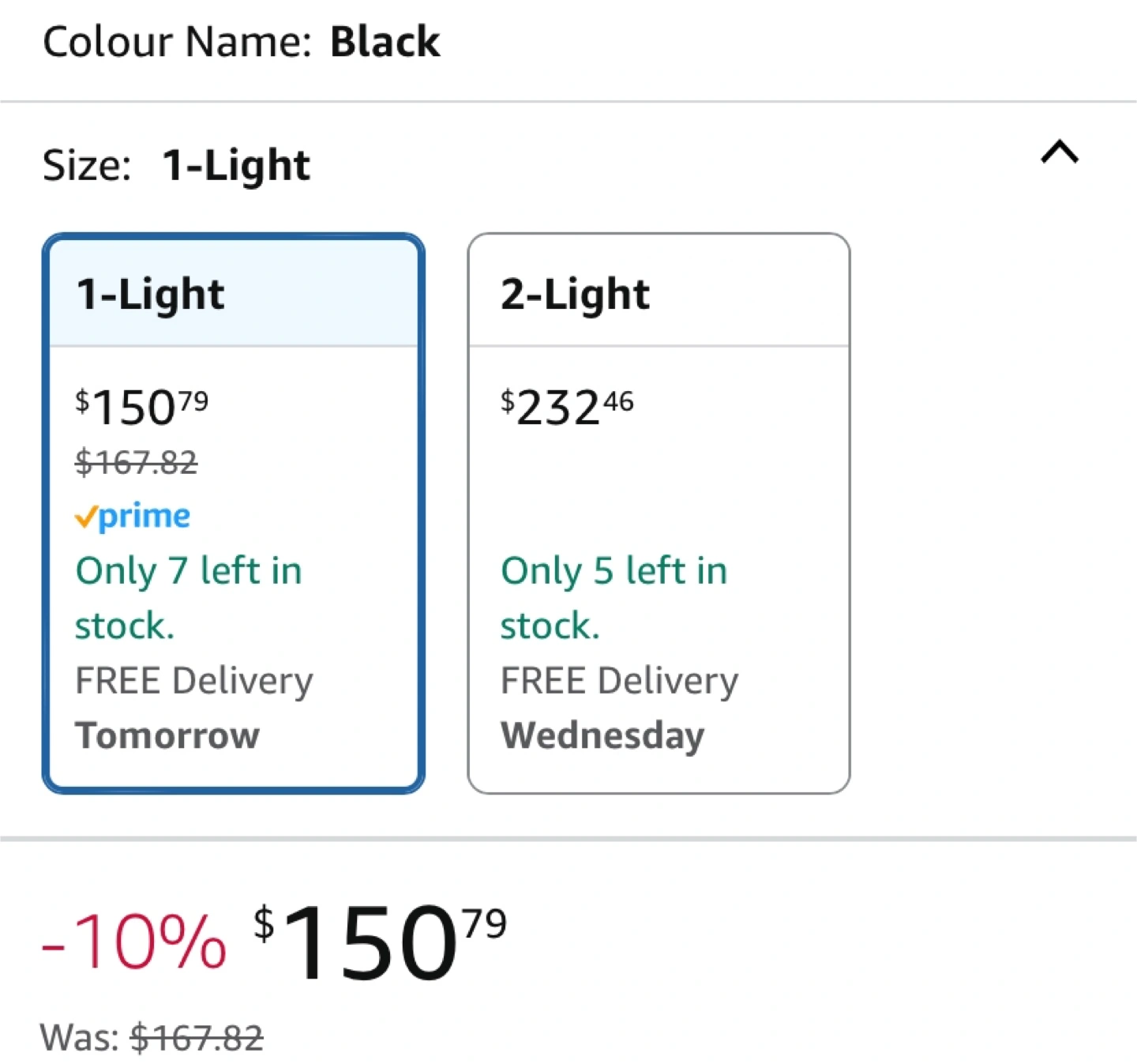Tap the $150.79 price inside 1-Light card
The height and width of the screenshot is (1064, 1137).
tap(142, 408)
